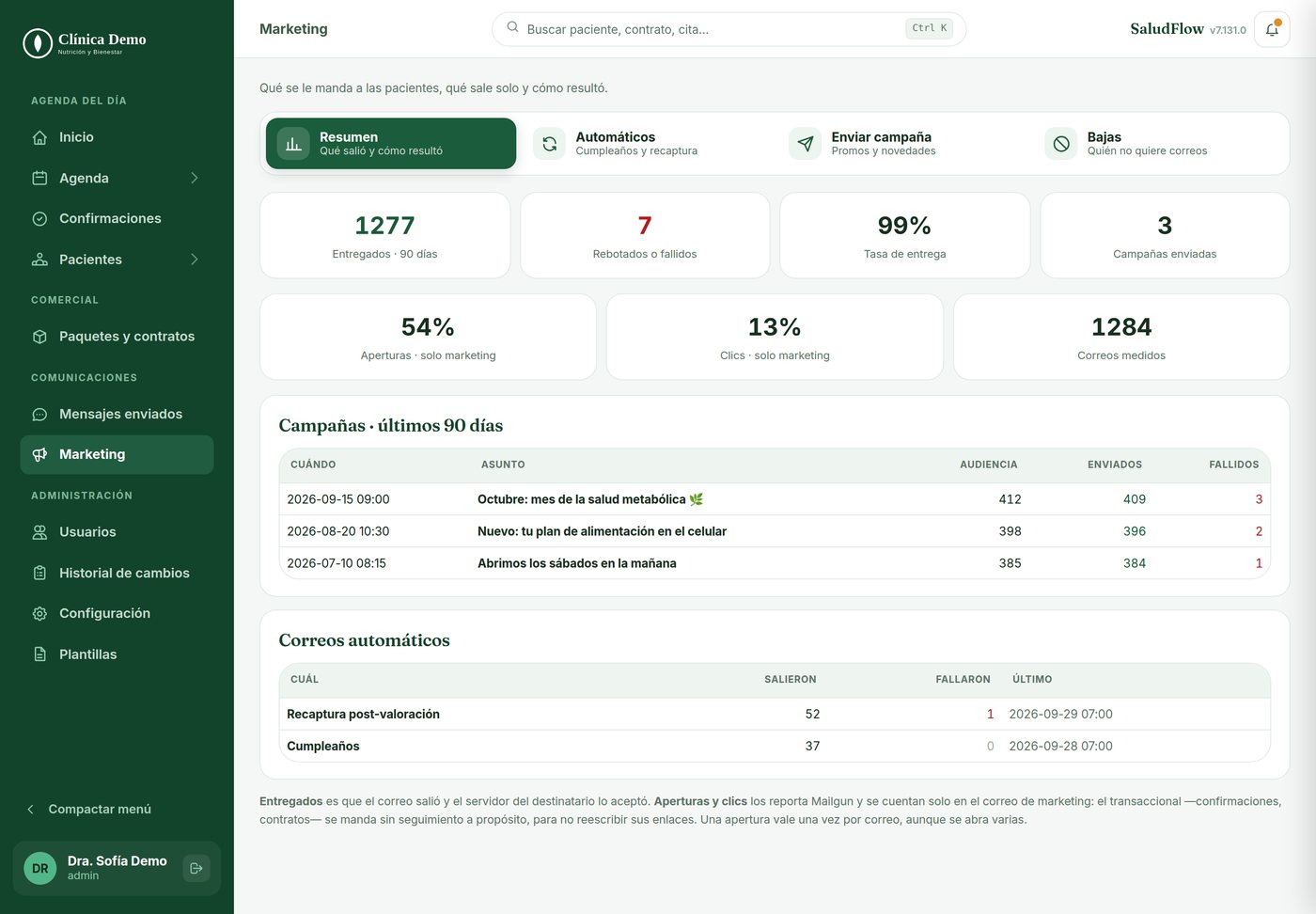This screenshot has height=914, width=1316.
Task: Click the Plantillas document icon
Action: [39, 654]
